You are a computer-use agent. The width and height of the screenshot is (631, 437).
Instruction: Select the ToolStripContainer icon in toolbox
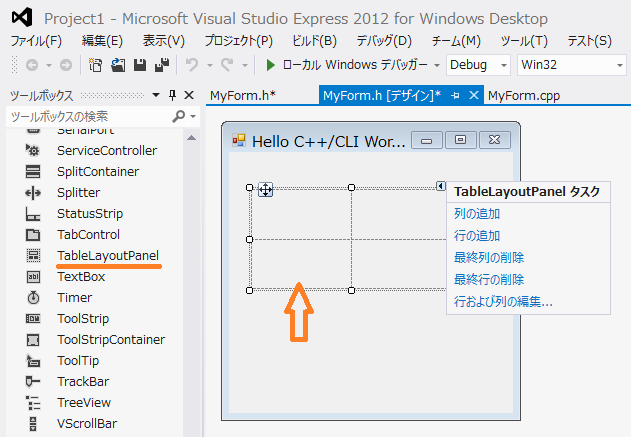pyautogui.click(x=33, y=340)
